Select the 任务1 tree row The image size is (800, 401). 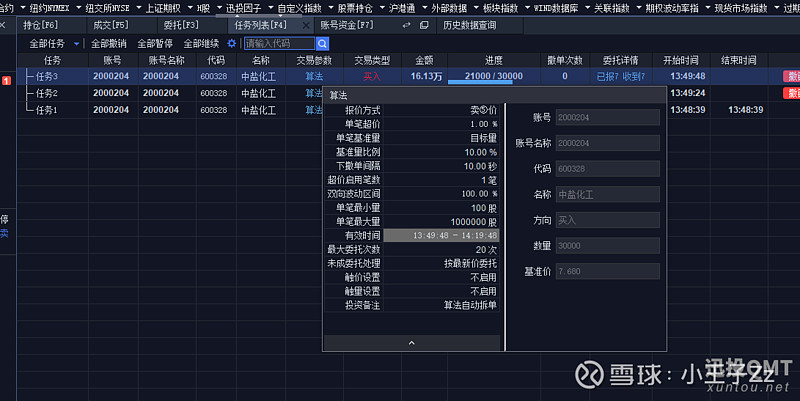46,110
